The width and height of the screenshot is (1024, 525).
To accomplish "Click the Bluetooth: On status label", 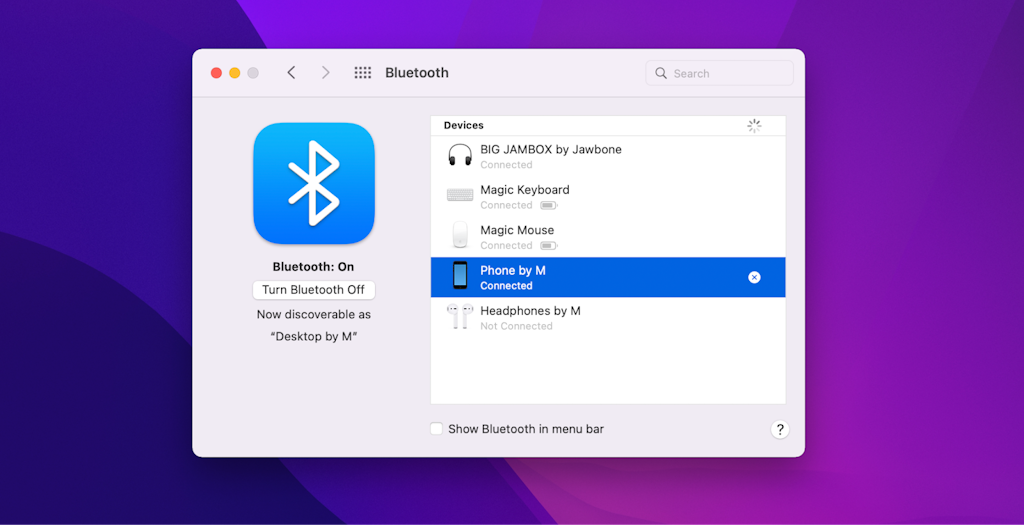I will coord(313,266).
